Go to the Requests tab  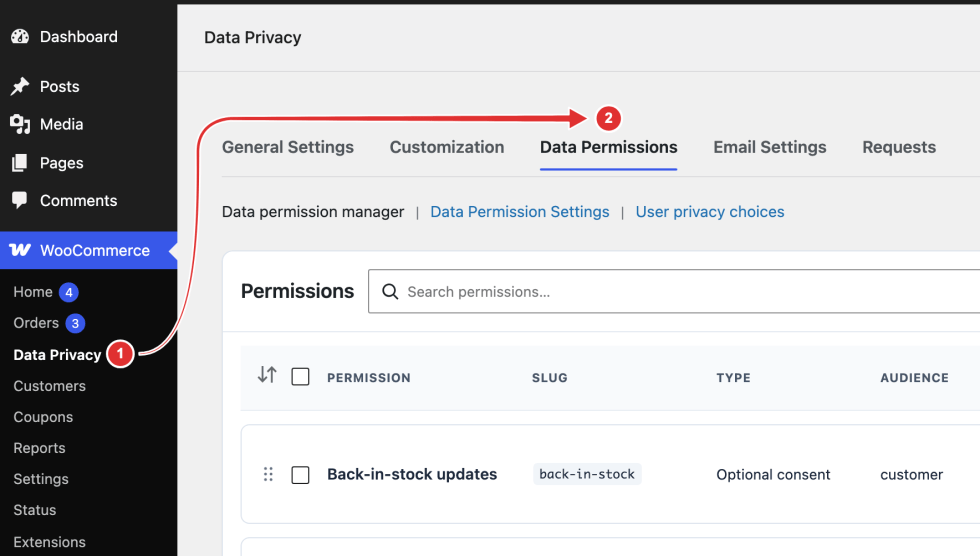click(899, 147)
